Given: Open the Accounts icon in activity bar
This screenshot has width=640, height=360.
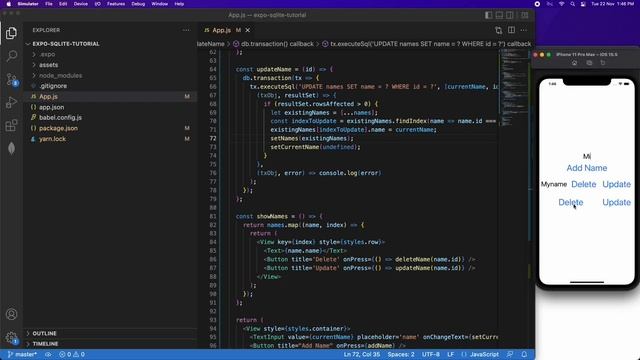Looking at the screenshot, I should click(x=11, y=314).
